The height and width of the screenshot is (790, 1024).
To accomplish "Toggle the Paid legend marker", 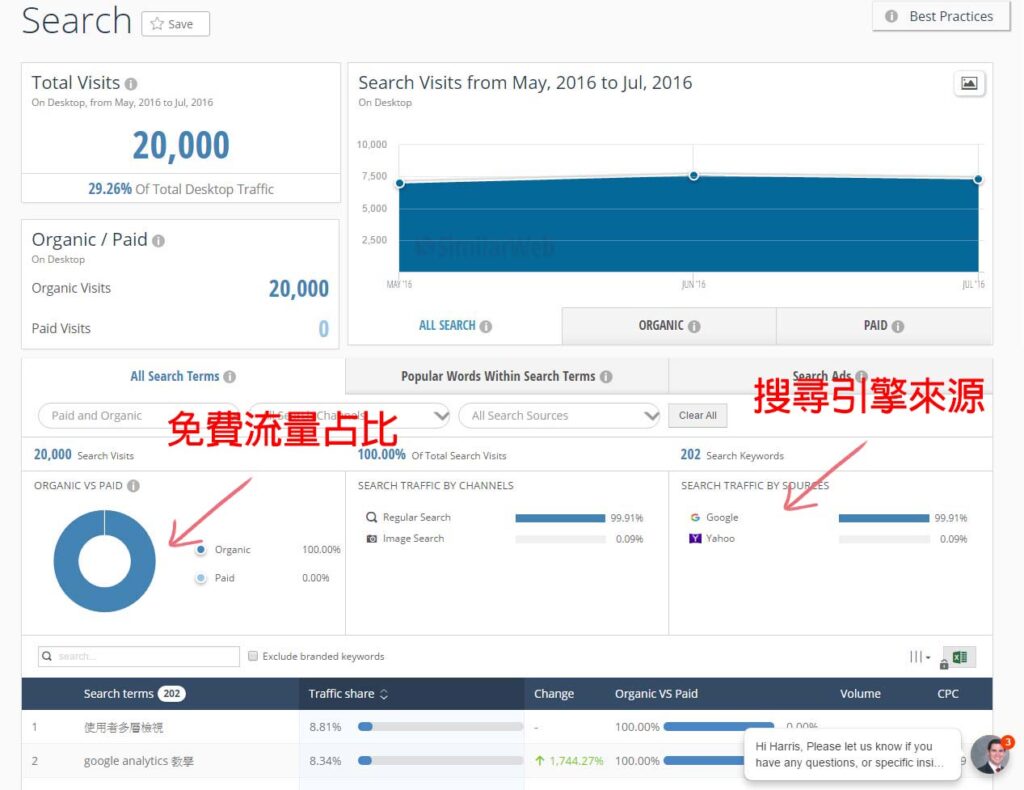I will pyautogui.click(x=201, y=578).
